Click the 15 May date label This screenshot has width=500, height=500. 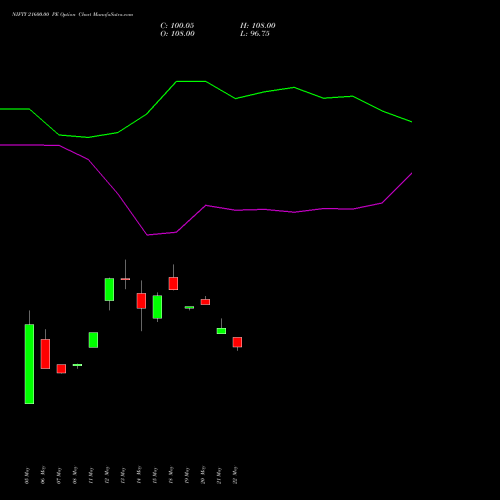pyautogui.click(x=155, y=475)
